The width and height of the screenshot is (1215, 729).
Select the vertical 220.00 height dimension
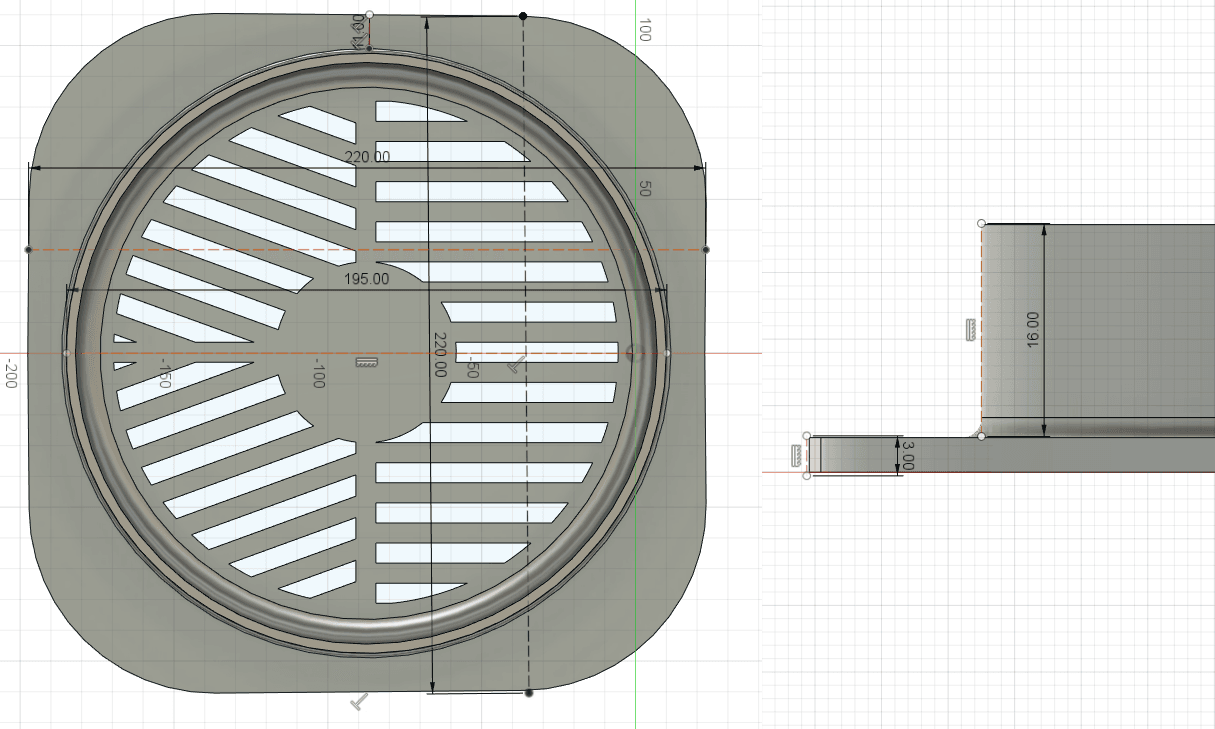(440, 354)
